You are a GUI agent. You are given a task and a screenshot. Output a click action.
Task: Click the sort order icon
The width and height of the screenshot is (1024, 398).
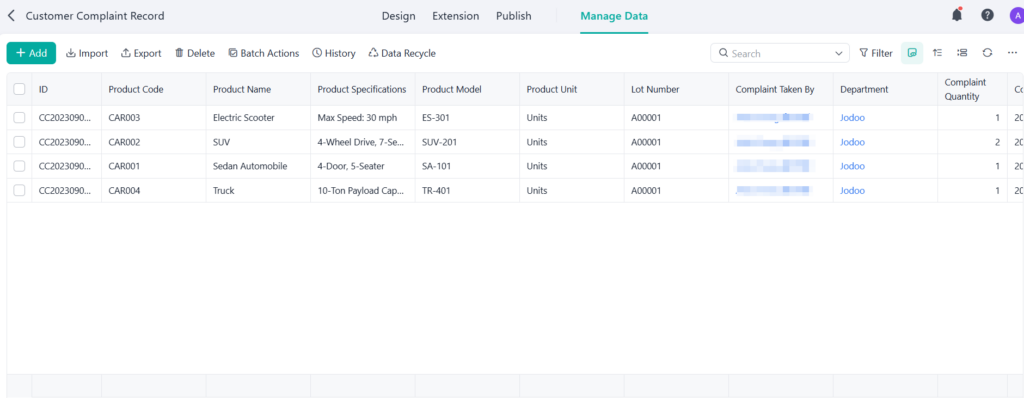pyautogui.click(x=937, y=53)
